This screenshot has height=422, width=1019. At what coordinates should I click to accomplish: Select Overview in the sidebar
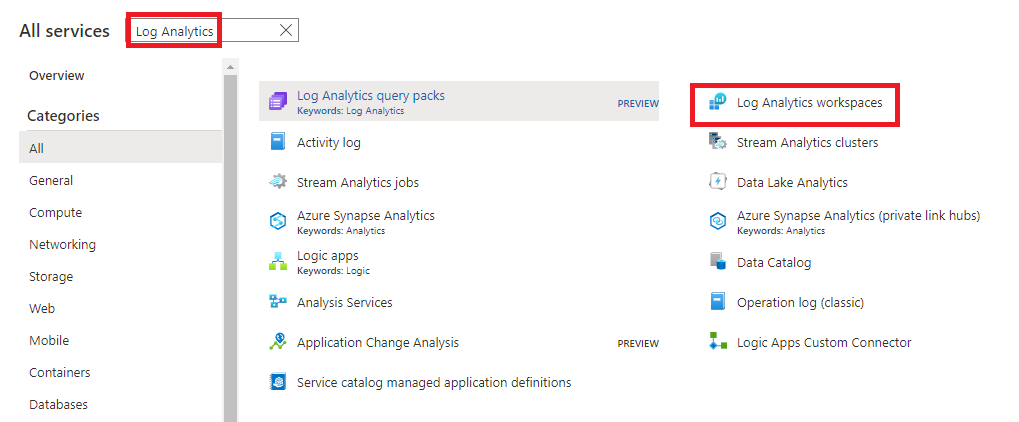[x=57, y=75]
